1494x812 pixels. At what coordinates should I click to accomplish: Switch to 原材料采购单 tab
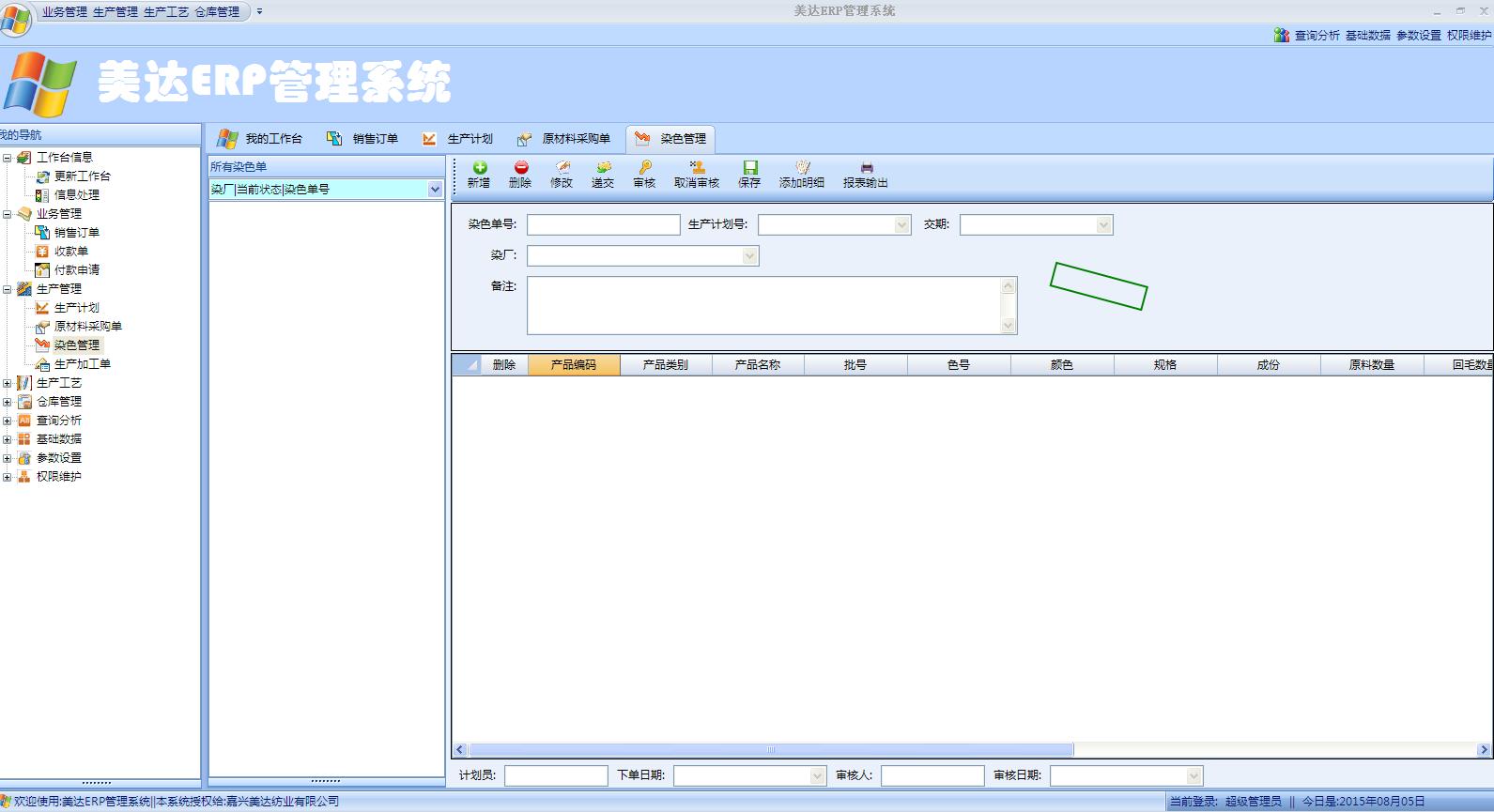tap(563, 139)
